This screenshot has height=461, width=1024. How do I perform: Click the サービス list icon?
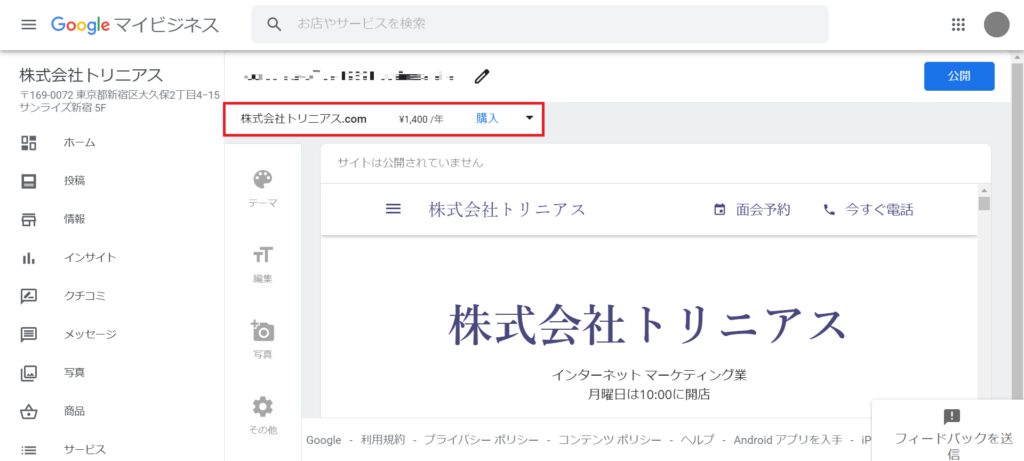click(29, 450)
